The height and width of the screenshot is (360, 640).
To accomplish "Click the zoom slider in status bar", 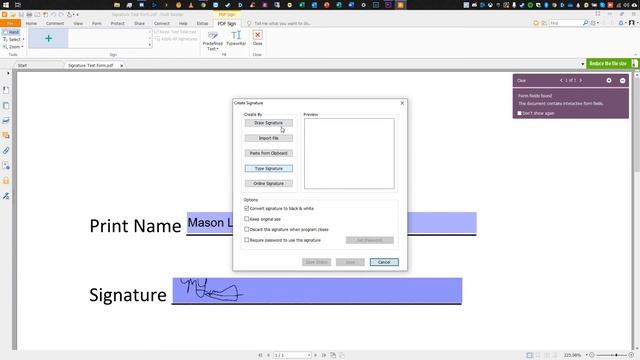I will [x=612, y=355].
